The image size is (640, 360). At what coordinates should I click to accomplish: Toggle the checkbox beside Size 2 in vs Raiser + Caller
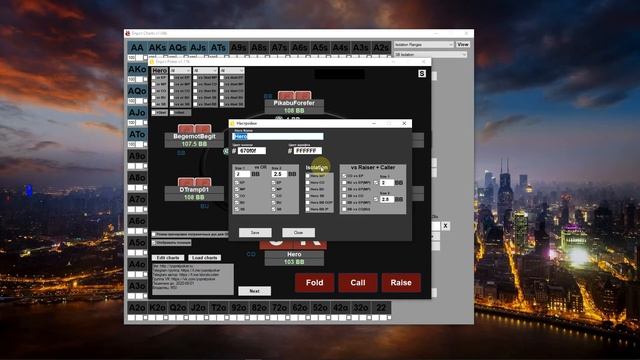click(376, 199)
